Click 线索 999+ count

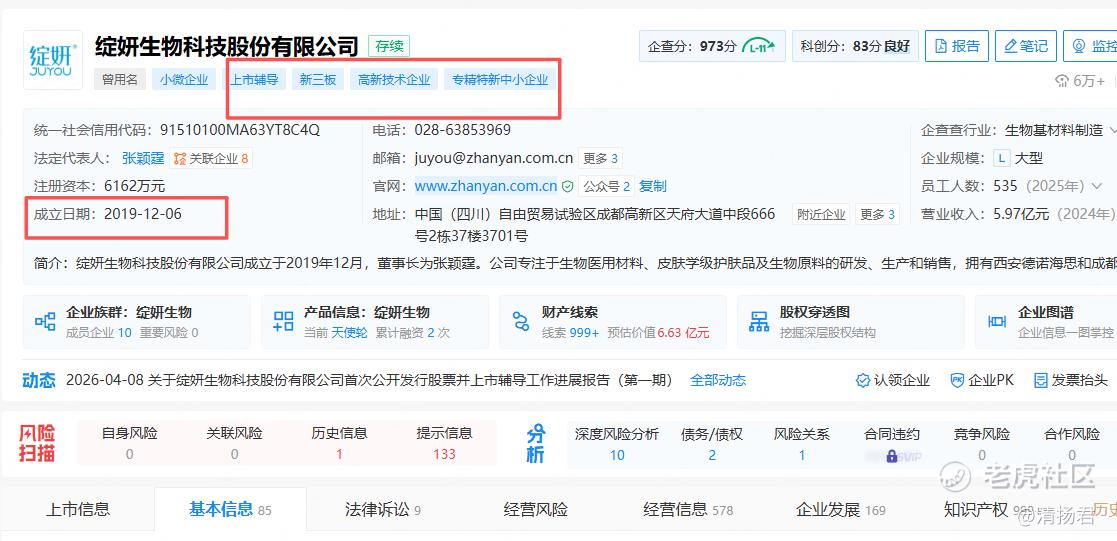[570, 333]
